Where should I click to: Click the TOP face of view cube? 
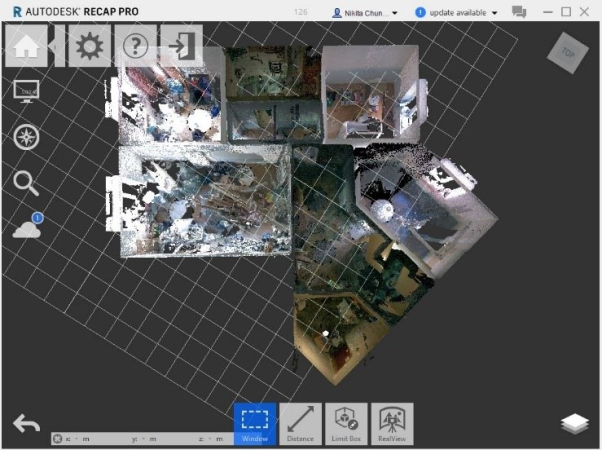[568, 52]
